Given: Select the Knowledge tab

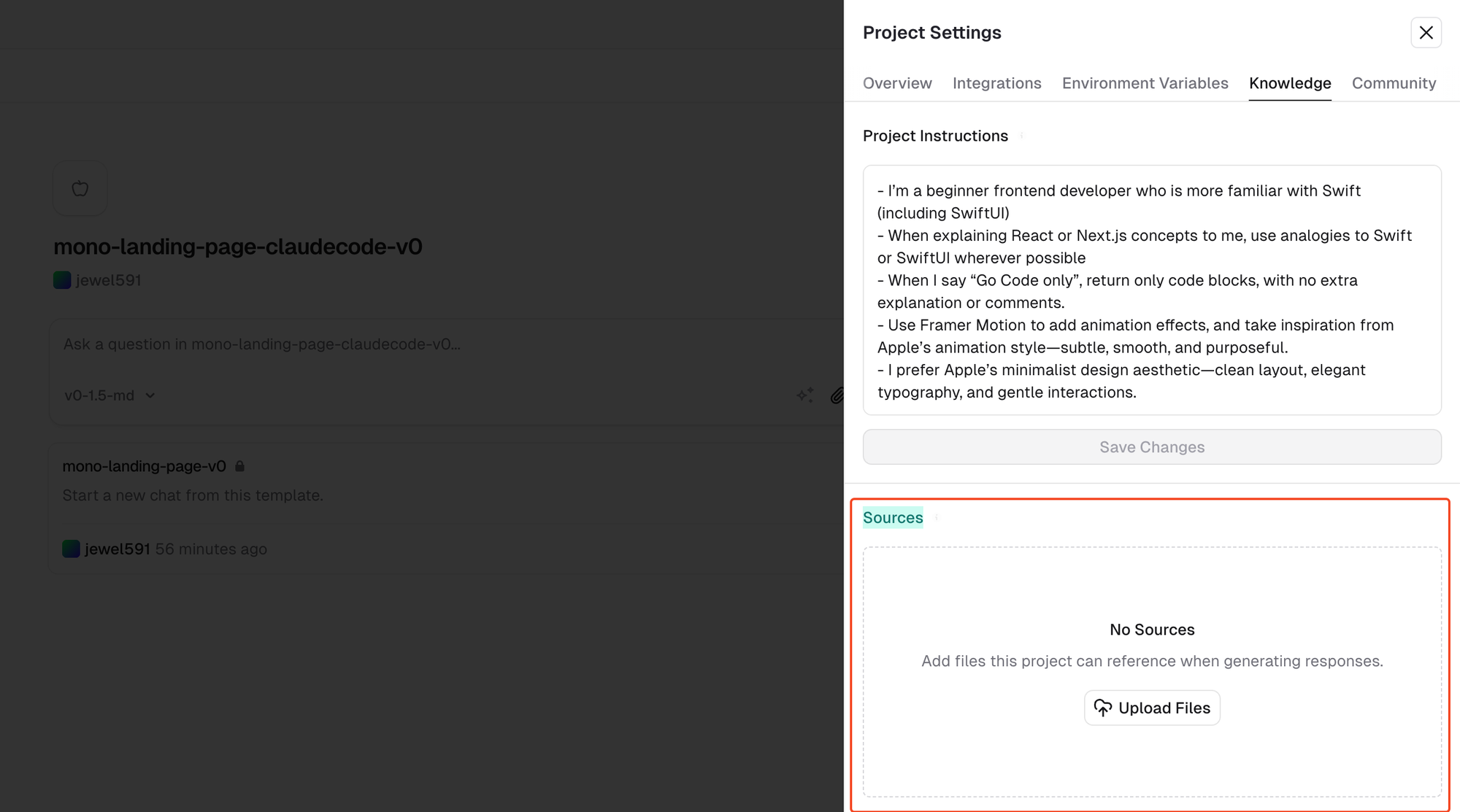Looking at the screenshot, I should point(1290,83).
